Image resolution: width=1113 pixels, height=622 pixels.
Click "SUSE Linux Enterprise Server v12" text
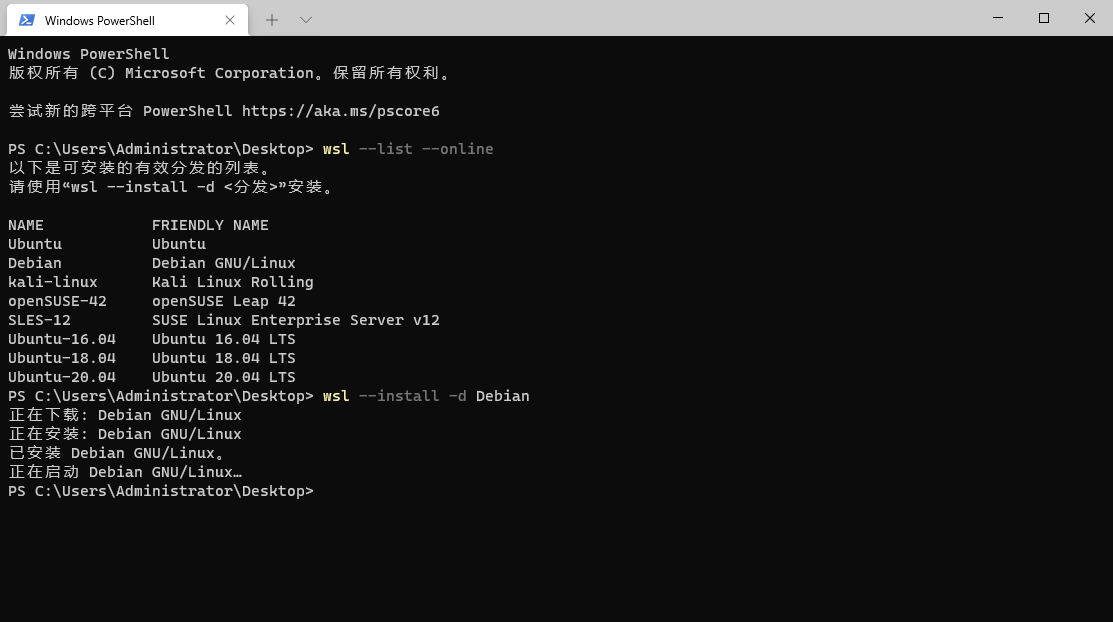tap(296, 320)
